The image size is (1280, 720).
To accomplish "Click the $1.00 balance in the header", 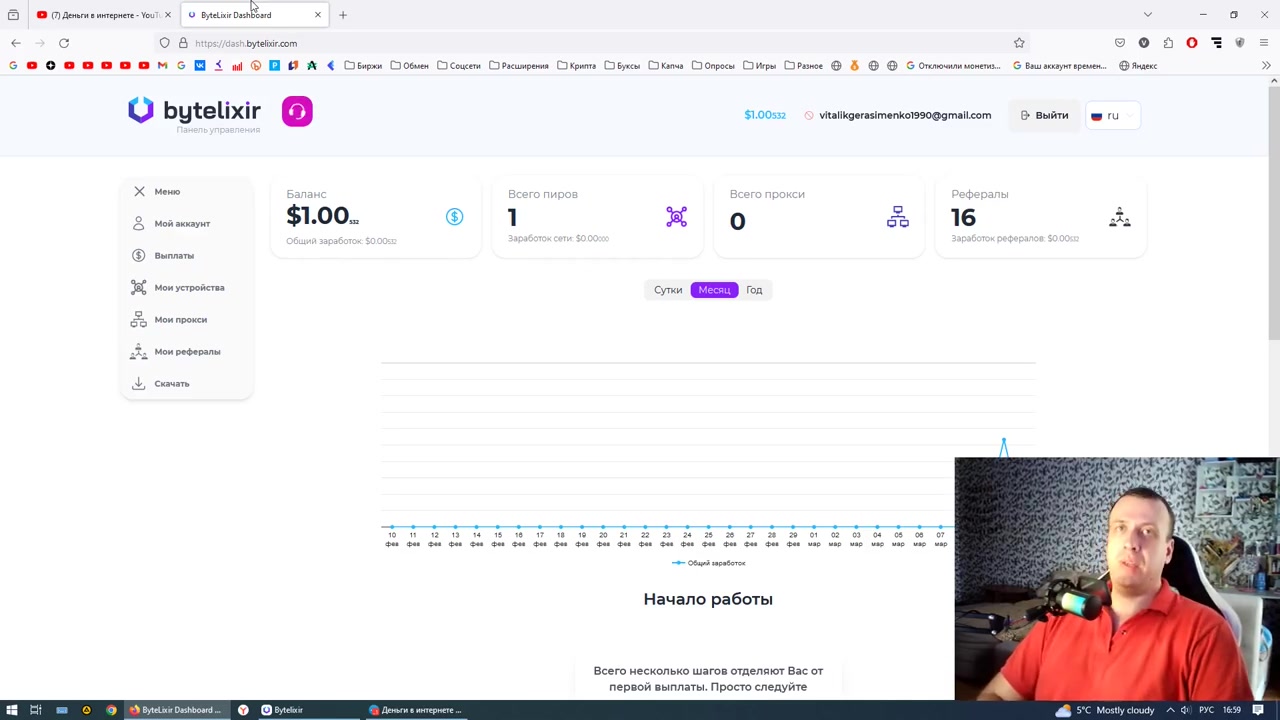I will [765, 115].
